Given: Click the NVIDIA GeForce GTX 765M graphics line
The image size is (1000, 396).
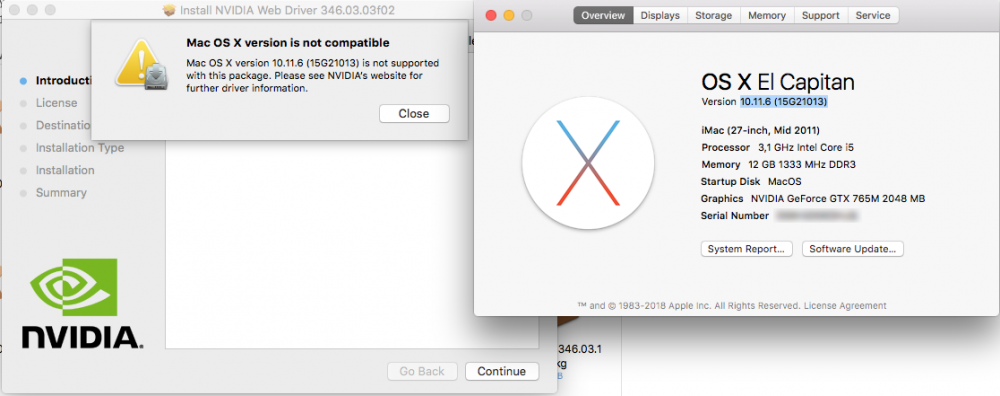Looking at the screenshot, I should pos(812,199).
